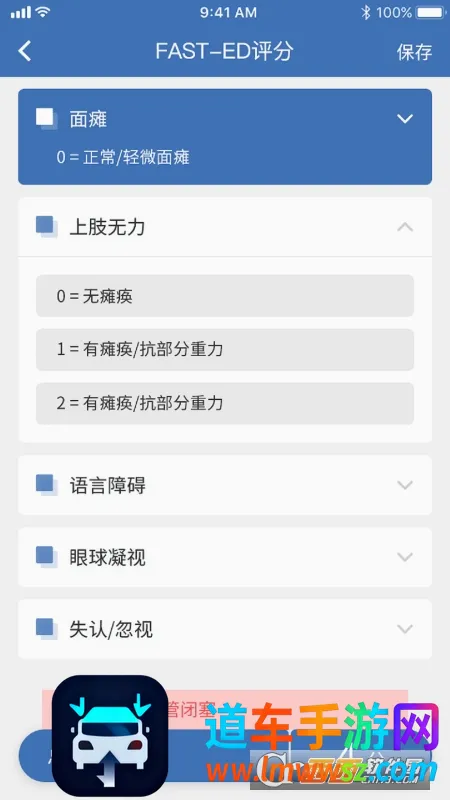
Task: Expand the 眼球凝视 section chevron
Action: click(405, 557)
